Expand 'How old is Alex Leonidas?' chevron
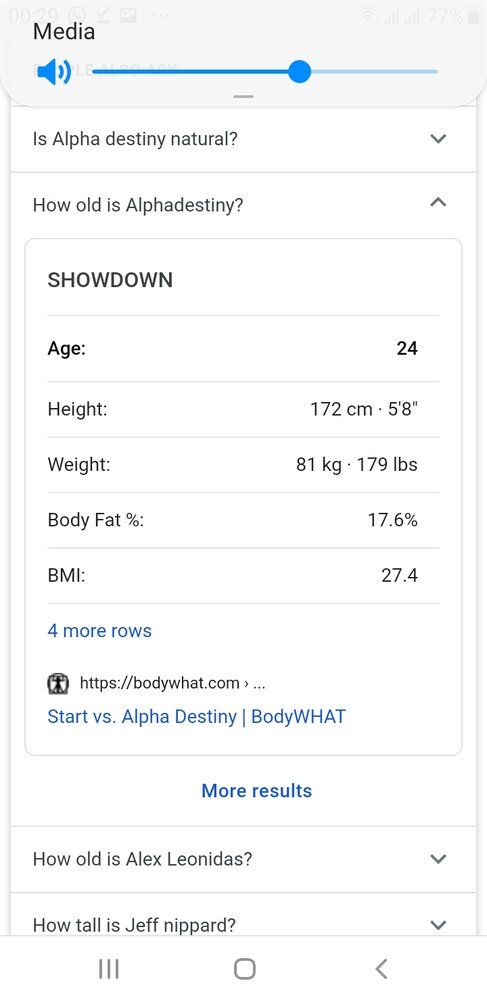487x1000 pixels. tap(438, 858)
